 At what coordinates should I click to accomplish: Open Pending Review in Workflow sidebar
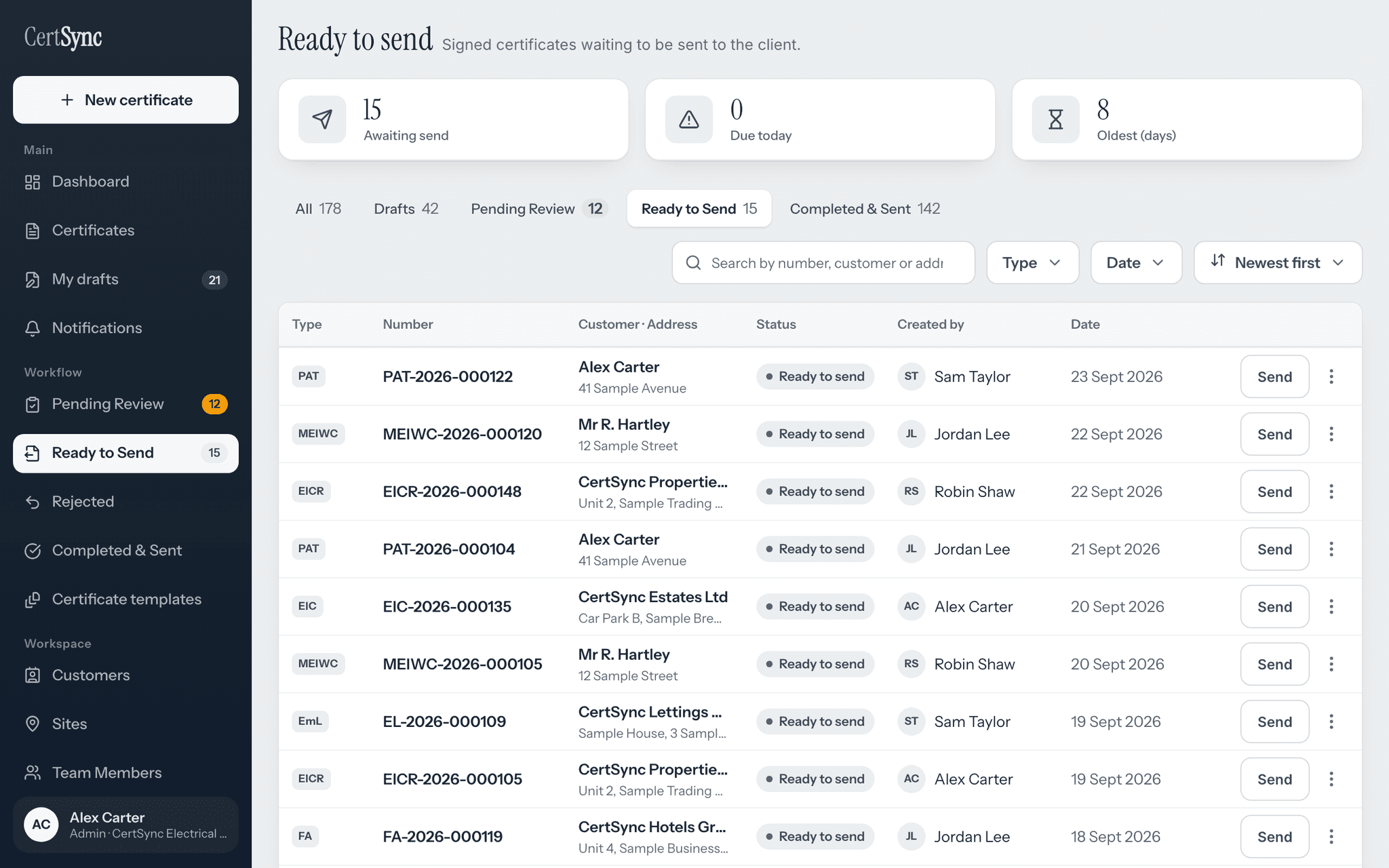click(x=125, y=404)
